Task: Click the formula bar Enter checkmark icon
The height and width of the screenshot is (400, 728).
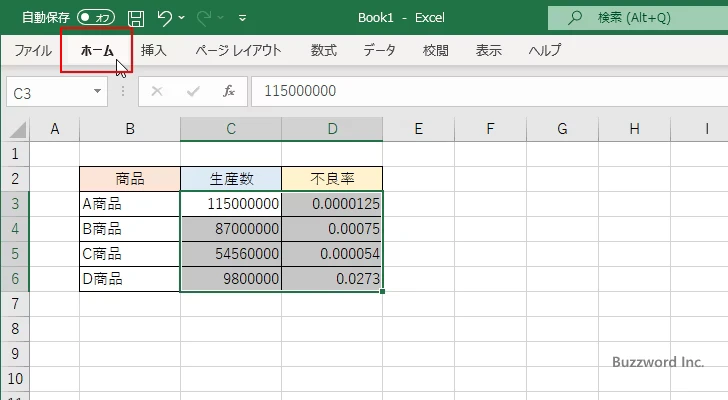Action: tap(193, 91)
